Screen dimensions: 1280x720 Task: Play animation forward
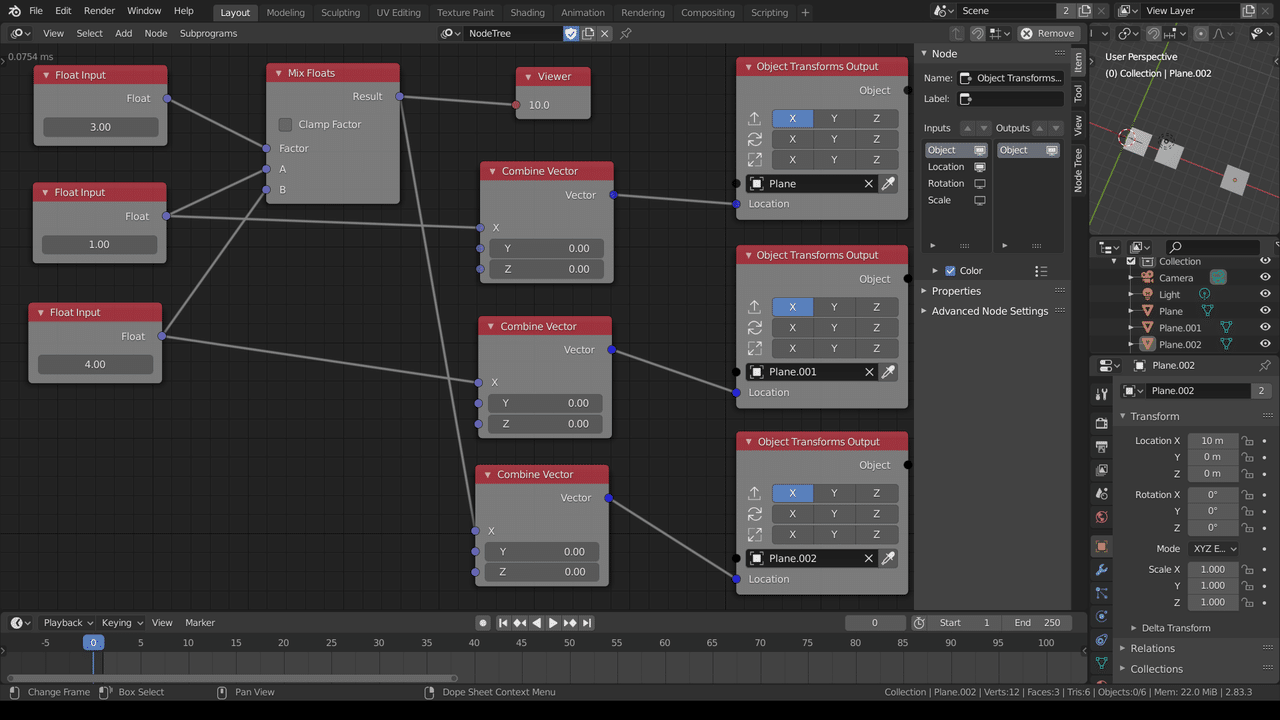[x=553, y=623]
